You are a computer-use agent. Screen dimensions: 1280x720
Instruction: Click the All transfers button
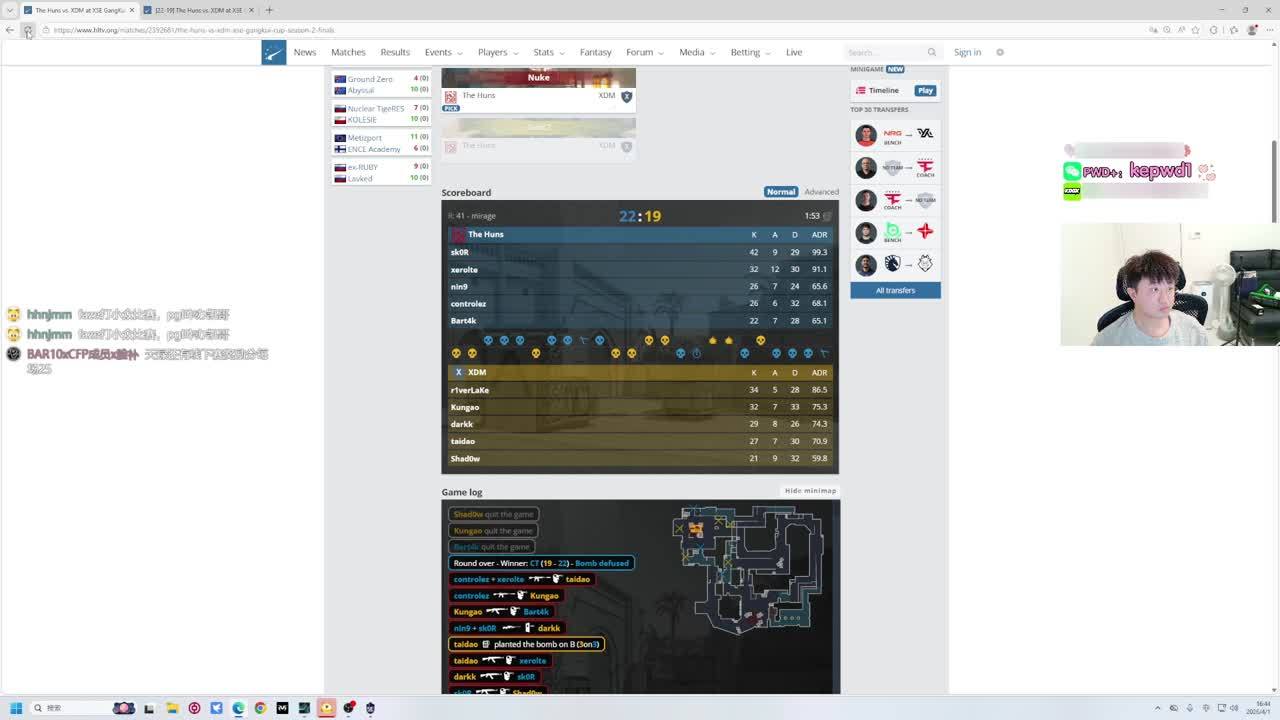895,290
